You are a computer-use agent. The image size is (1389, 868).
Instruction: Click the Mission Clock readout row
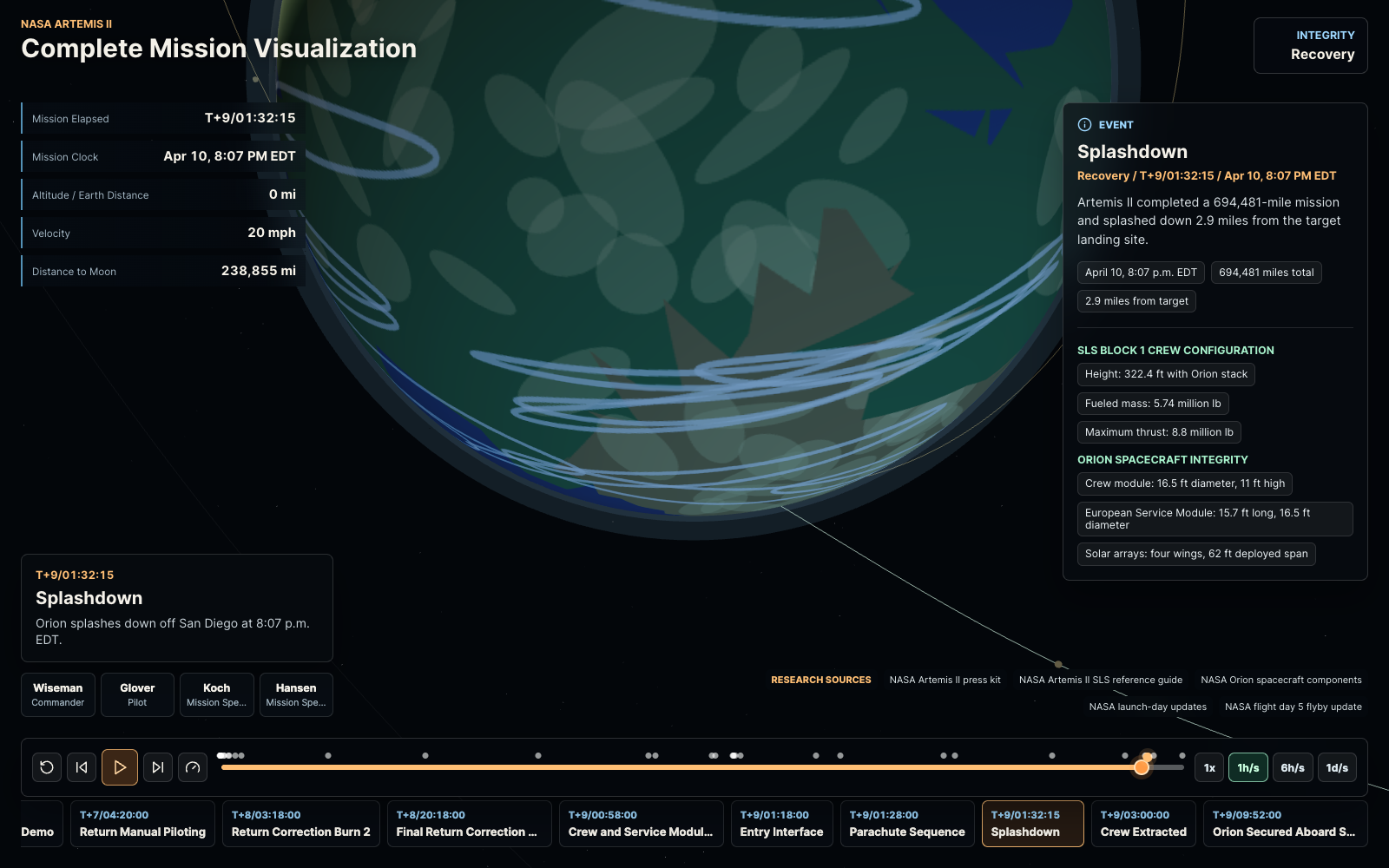(163, 156)
